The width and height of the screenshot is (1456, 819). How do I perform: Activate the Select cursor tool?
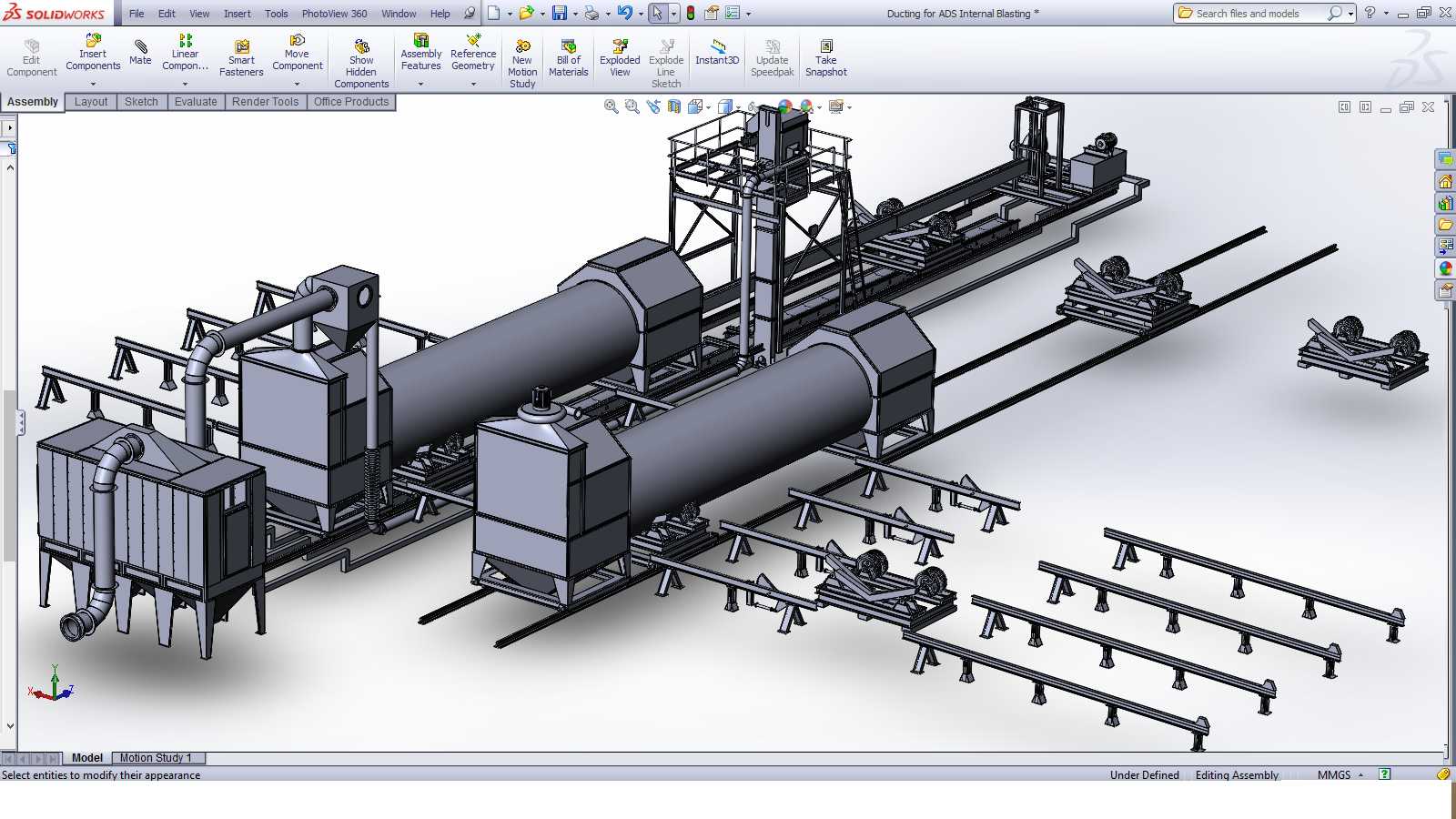coord(657,13)
